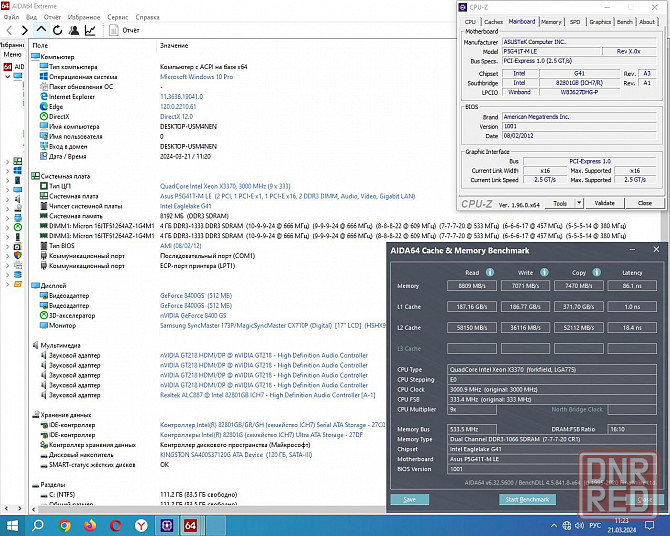Click the graph chart toolbar icon
This screenshot has height=536, width=670.
click(x=91, y=30)
